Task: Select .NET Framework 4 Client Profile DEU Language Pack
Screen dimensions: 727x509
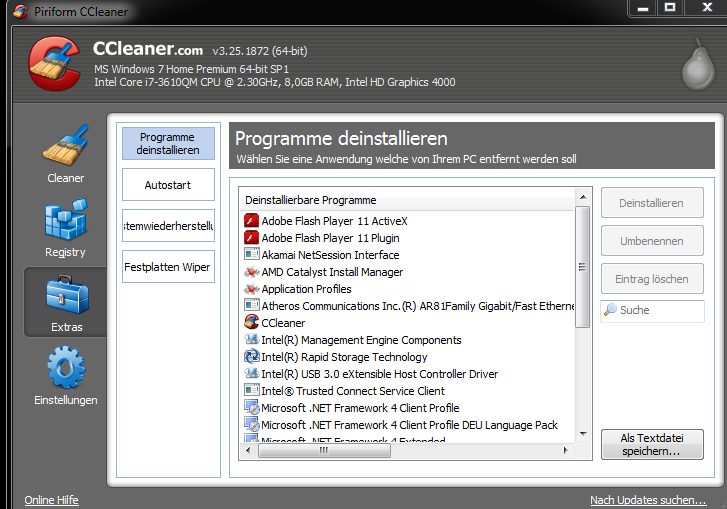Action: pos(408,425)
